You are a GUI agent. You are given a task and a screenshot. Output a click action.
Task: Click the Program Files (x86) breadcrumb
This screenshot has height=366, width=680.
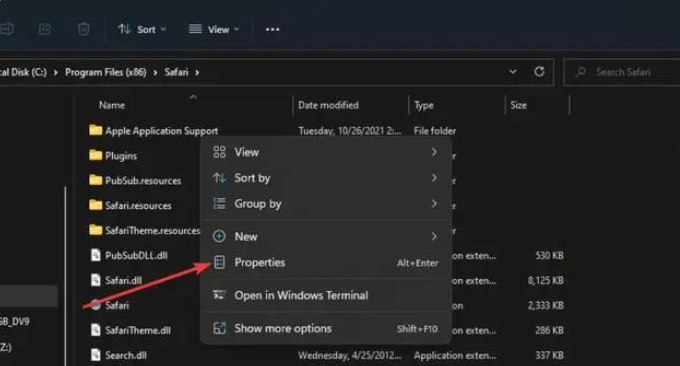(x=106, y=72)
